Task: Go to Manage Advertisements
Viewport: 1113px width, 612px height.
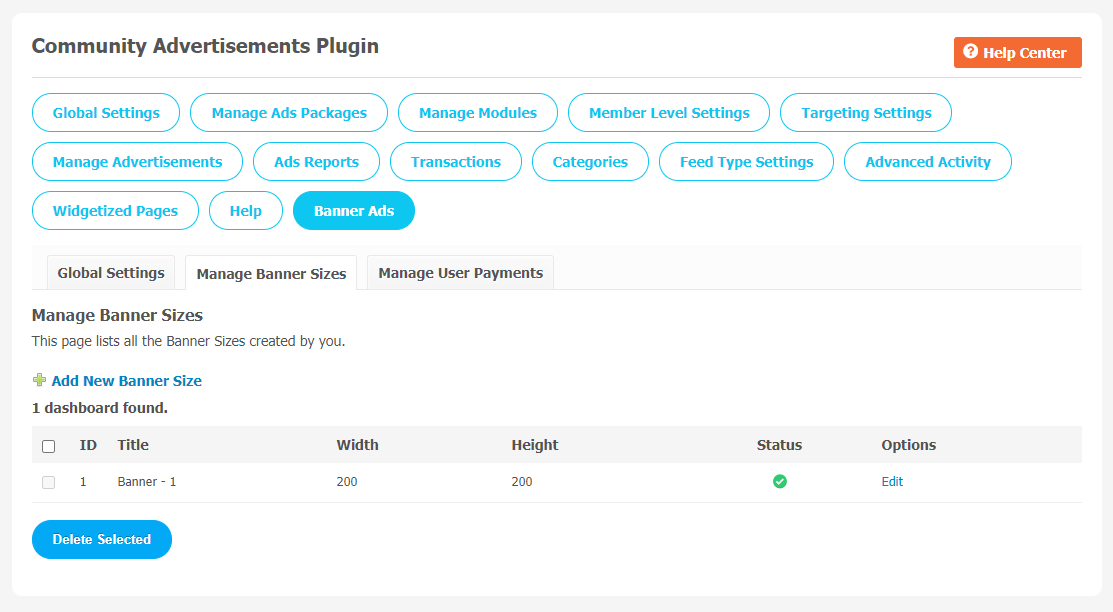Action: [x=137, y=162]
